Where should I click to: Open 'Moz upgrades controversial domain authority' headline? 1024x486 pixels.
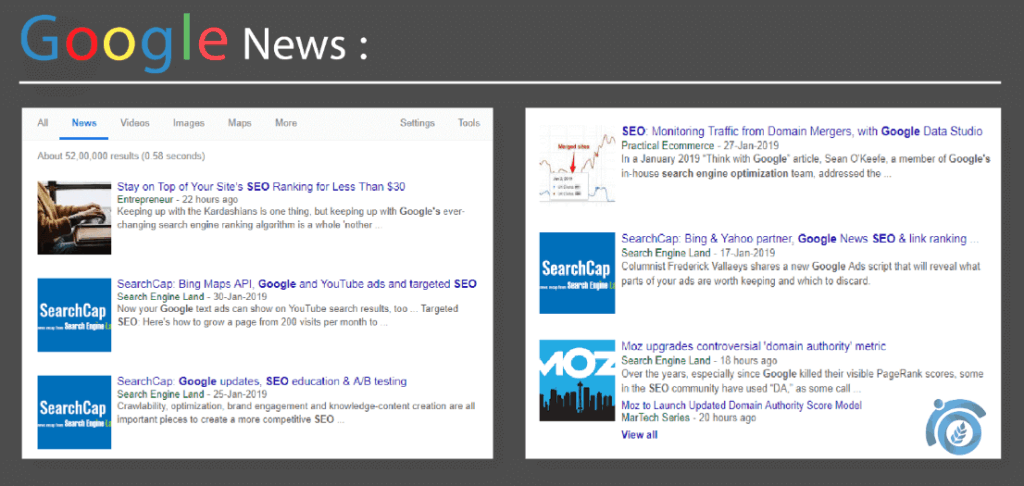coord(753,346)
